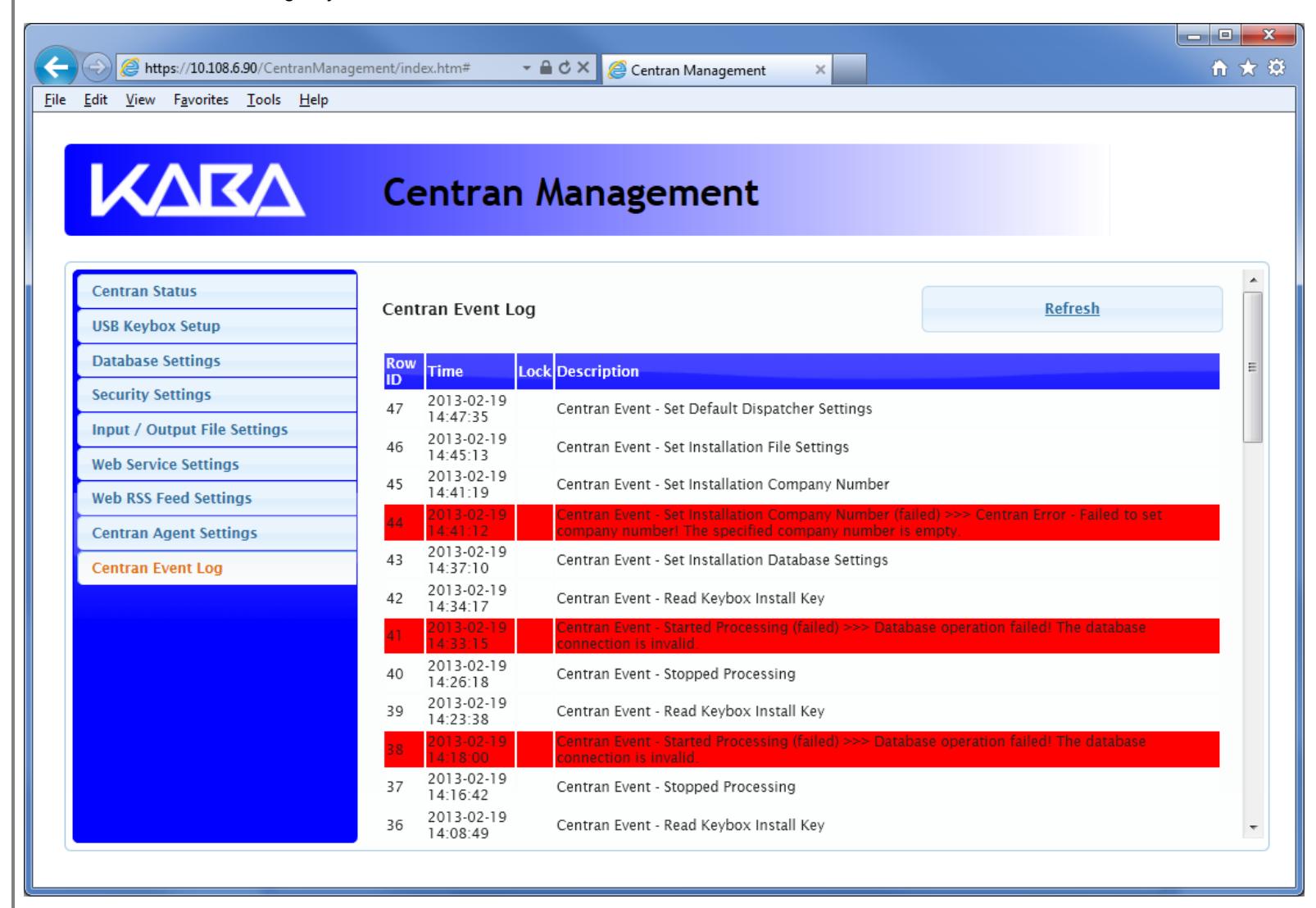
Task: Open Centran Status page
Action: pyautogui.click(x=217, y=291)
